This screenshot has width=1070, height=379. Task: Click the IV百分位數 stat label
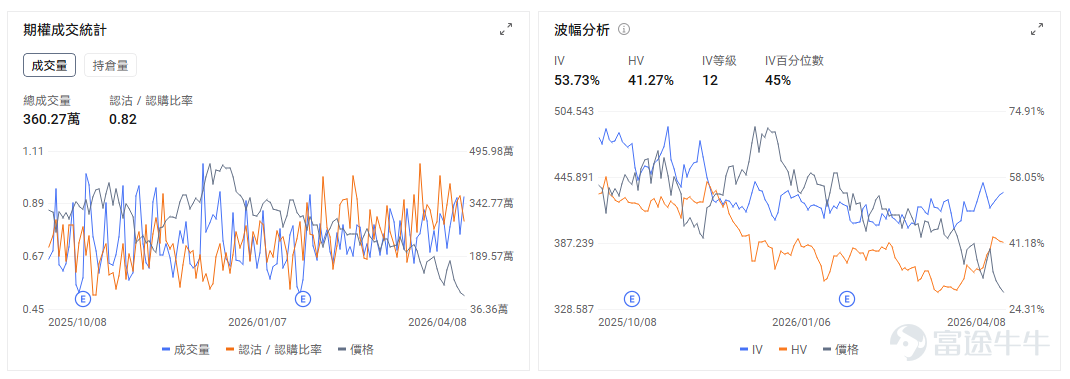coord(794,61)
